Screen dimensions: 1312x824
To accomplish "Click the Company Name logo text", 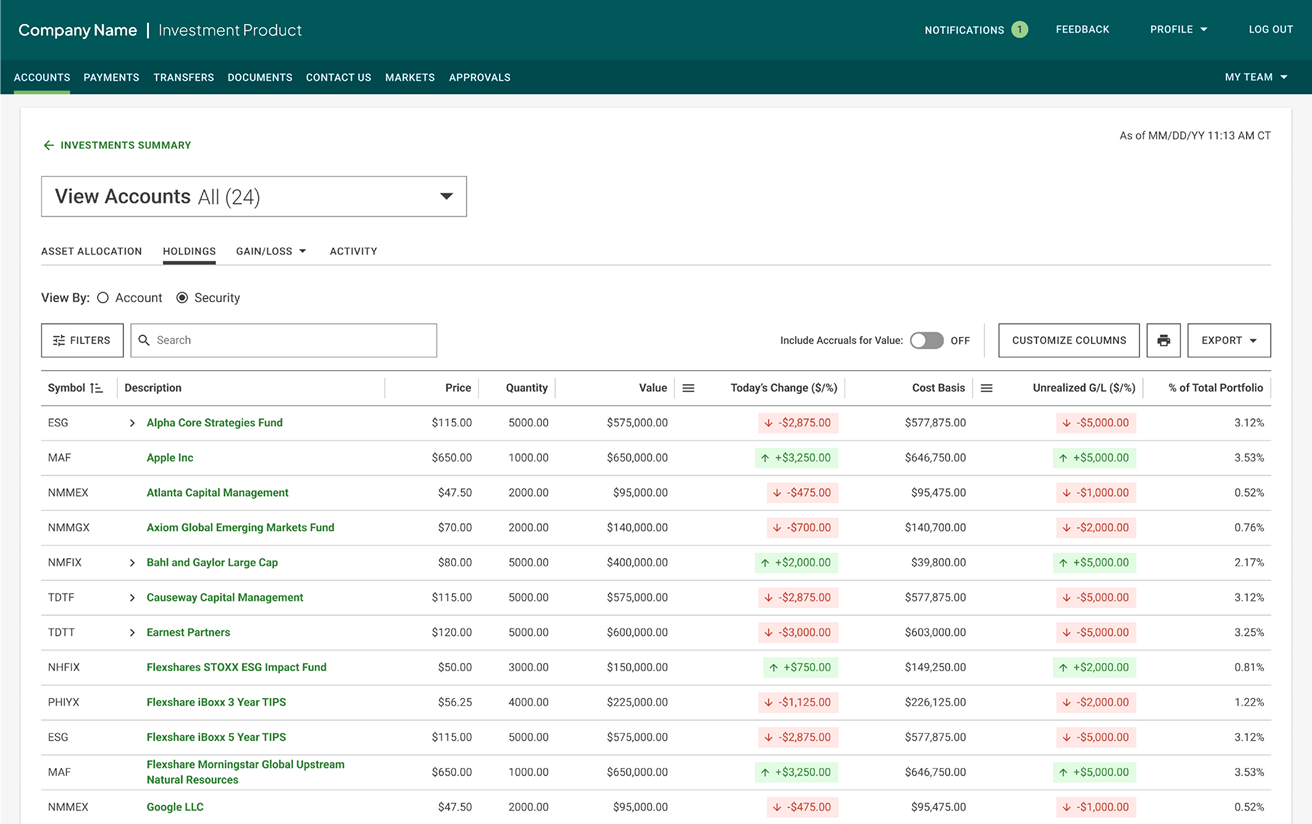I will click(x=78, y=30).
